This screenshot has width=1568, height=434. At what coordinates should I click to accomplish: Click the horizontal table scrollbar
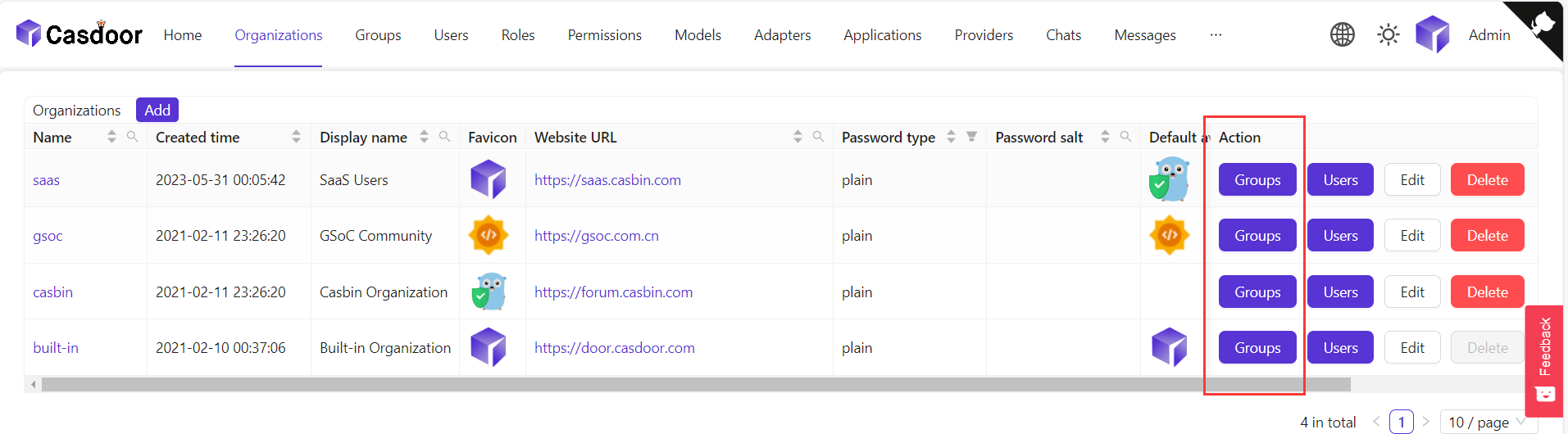[x=695, y=384]
